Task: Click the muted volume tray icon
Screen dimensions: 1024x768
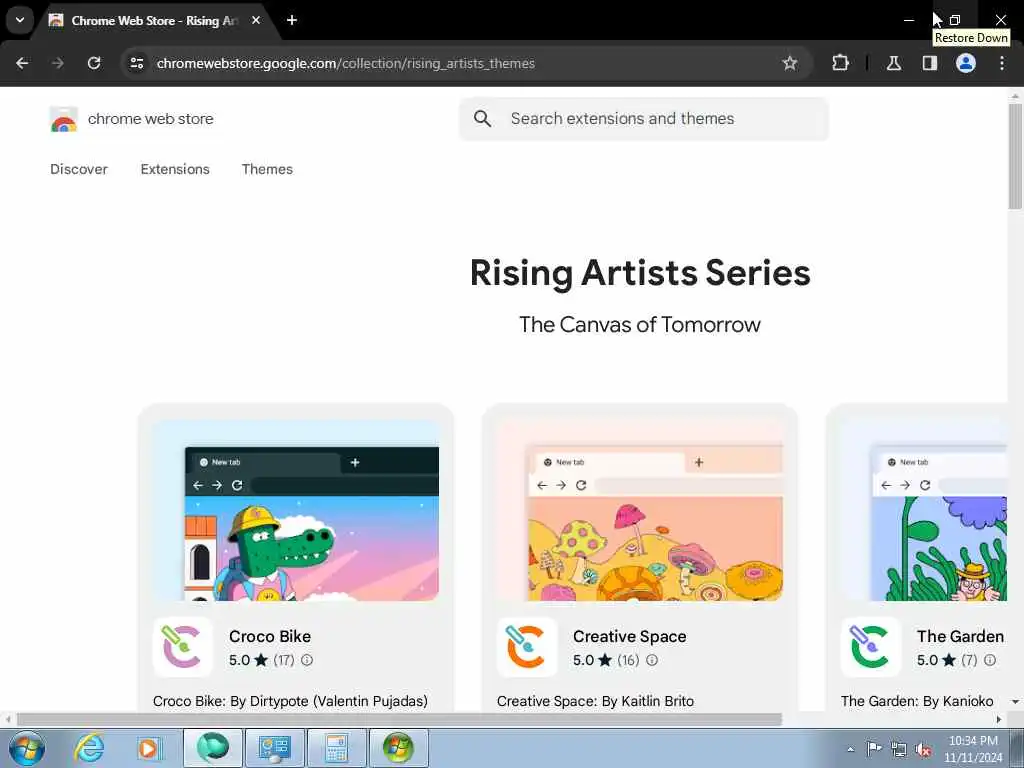Action: tap(923, 749)
